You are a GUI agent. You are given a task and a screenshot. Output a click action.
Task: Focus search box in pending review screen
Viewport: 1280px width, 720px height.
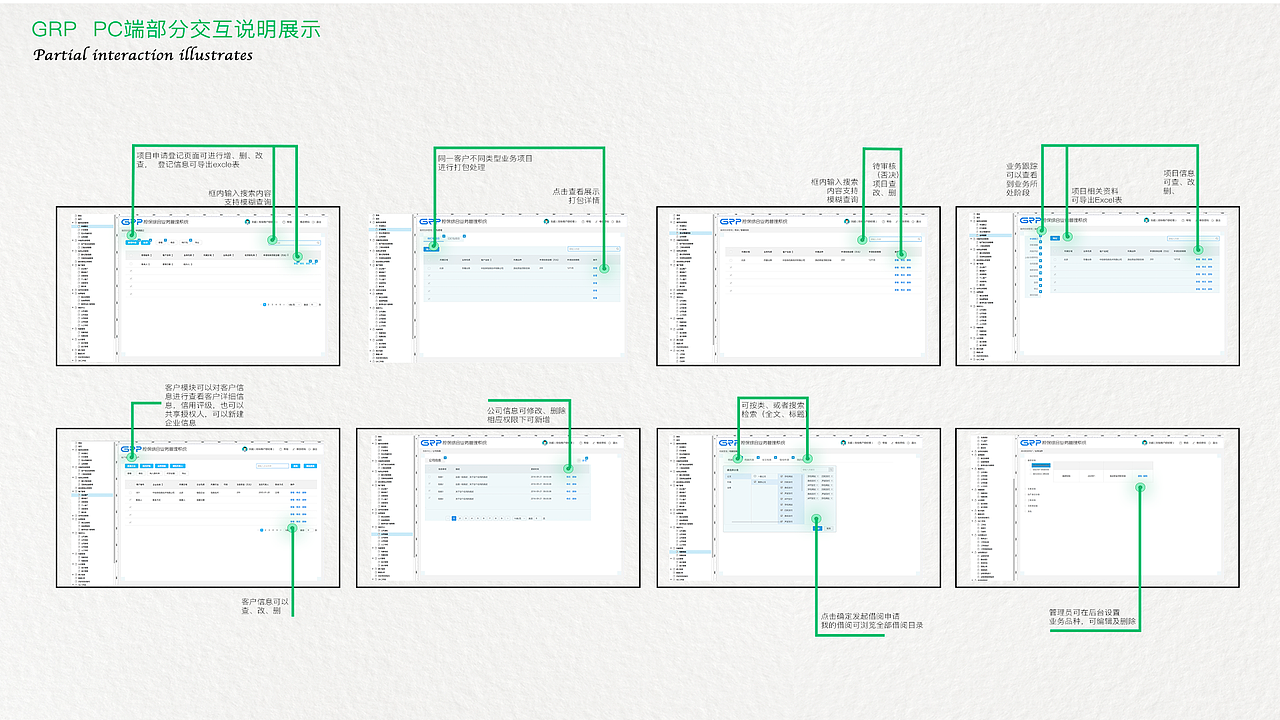tap(895, 239)
